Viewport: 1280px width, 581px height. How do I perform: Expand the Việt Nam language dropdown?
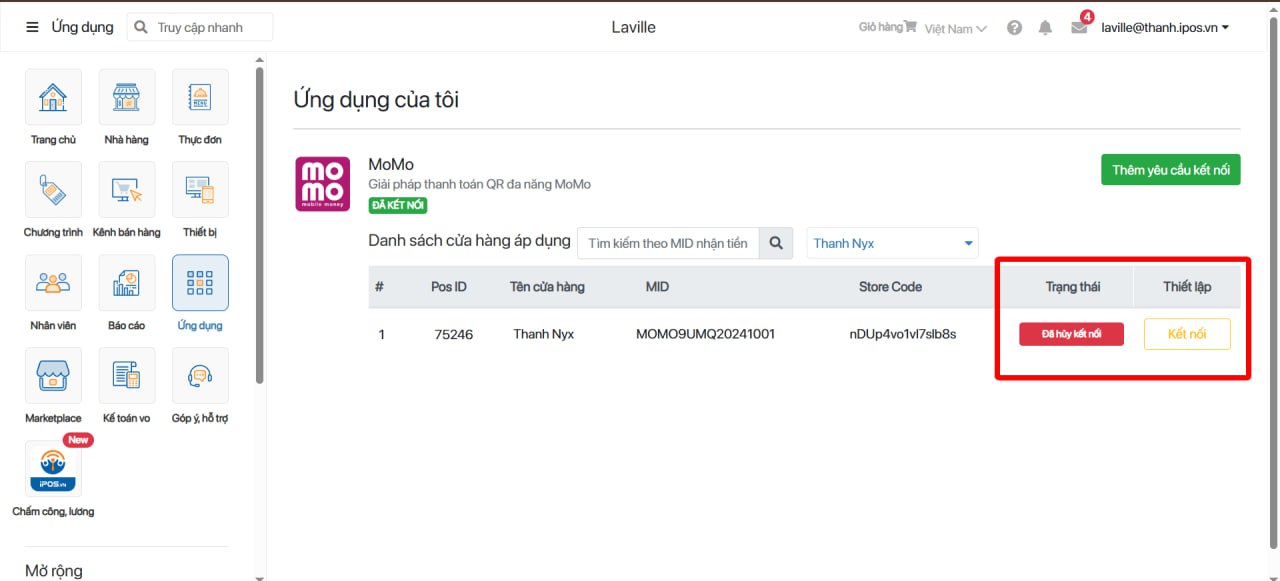click(955, 29)
